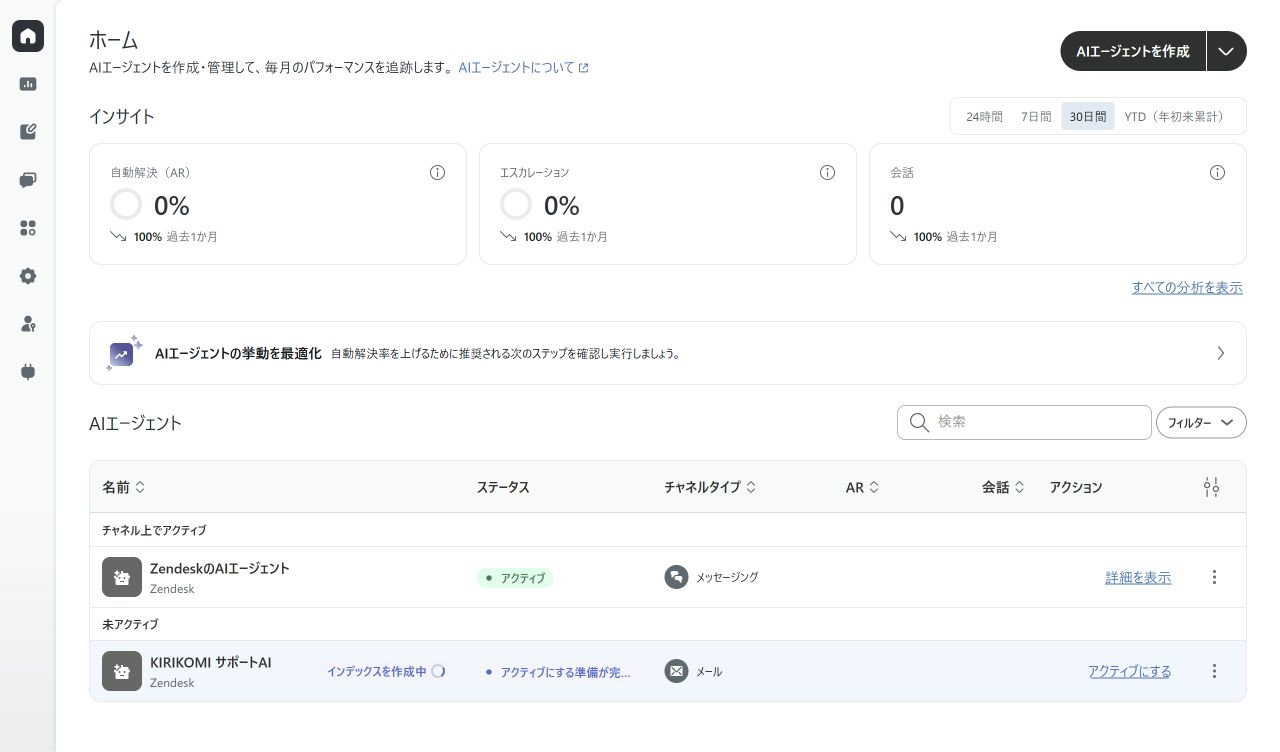Image resolution: width=1280 pixels, height=752 pixels.
Task: Click the ZendeskのAIエージェント name
Action: 219,568
